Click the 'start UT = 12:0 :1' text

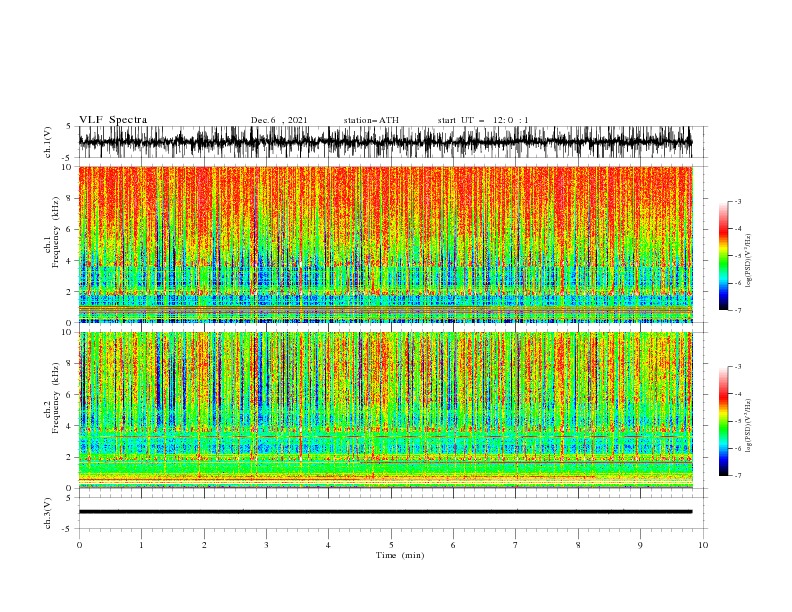tap(483, 120)
